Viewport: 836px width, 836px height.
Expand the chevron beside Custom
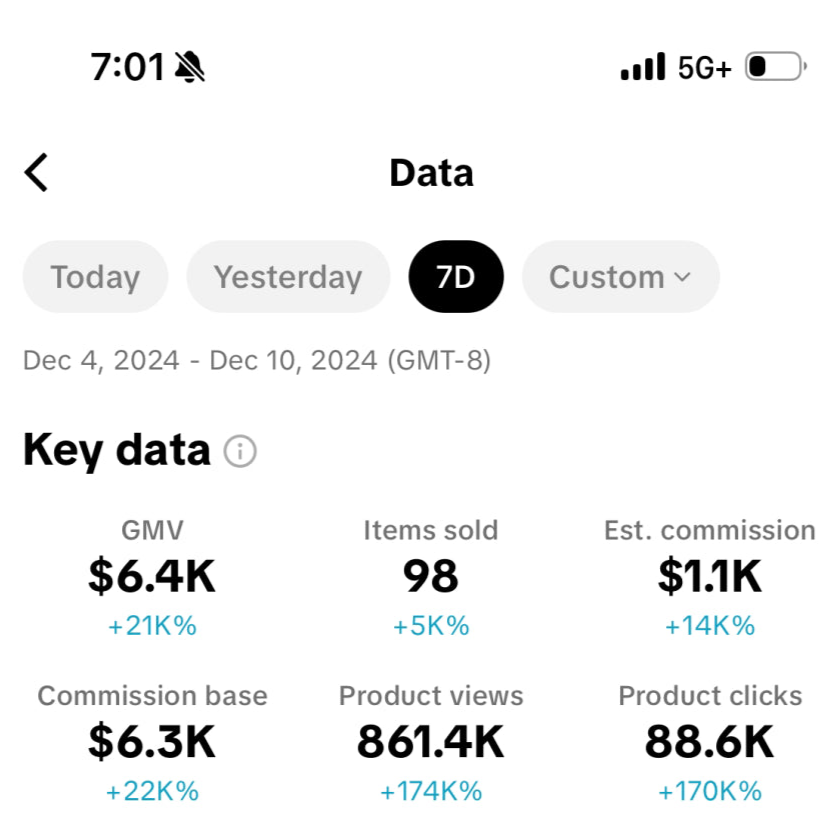click(x=682, y=277)
